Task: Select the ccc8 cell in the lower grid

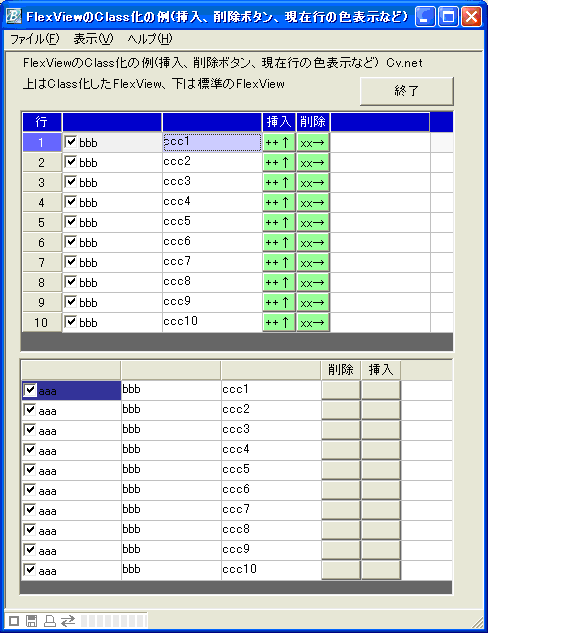Action: (271, 530)
